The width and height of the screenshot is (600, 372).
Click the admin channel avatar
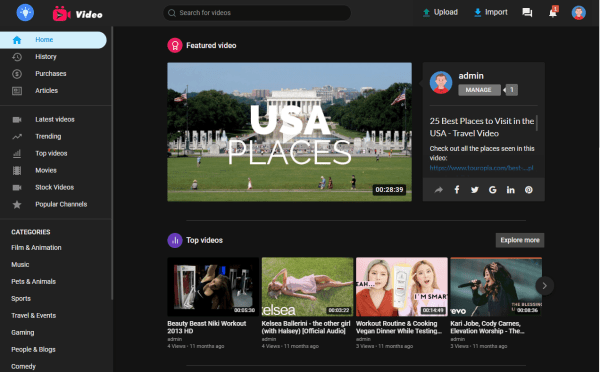441,82
